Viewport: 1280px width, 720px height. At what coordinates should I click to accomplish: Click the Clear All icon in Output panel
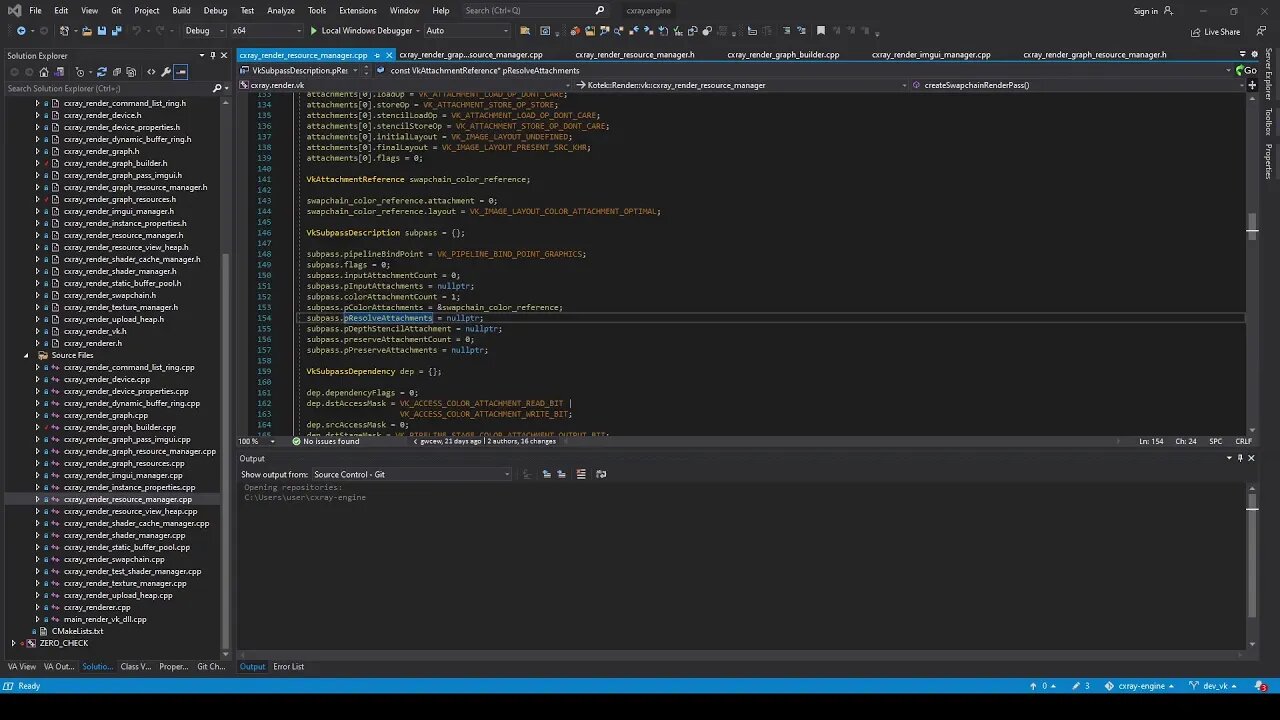(581, 474)
